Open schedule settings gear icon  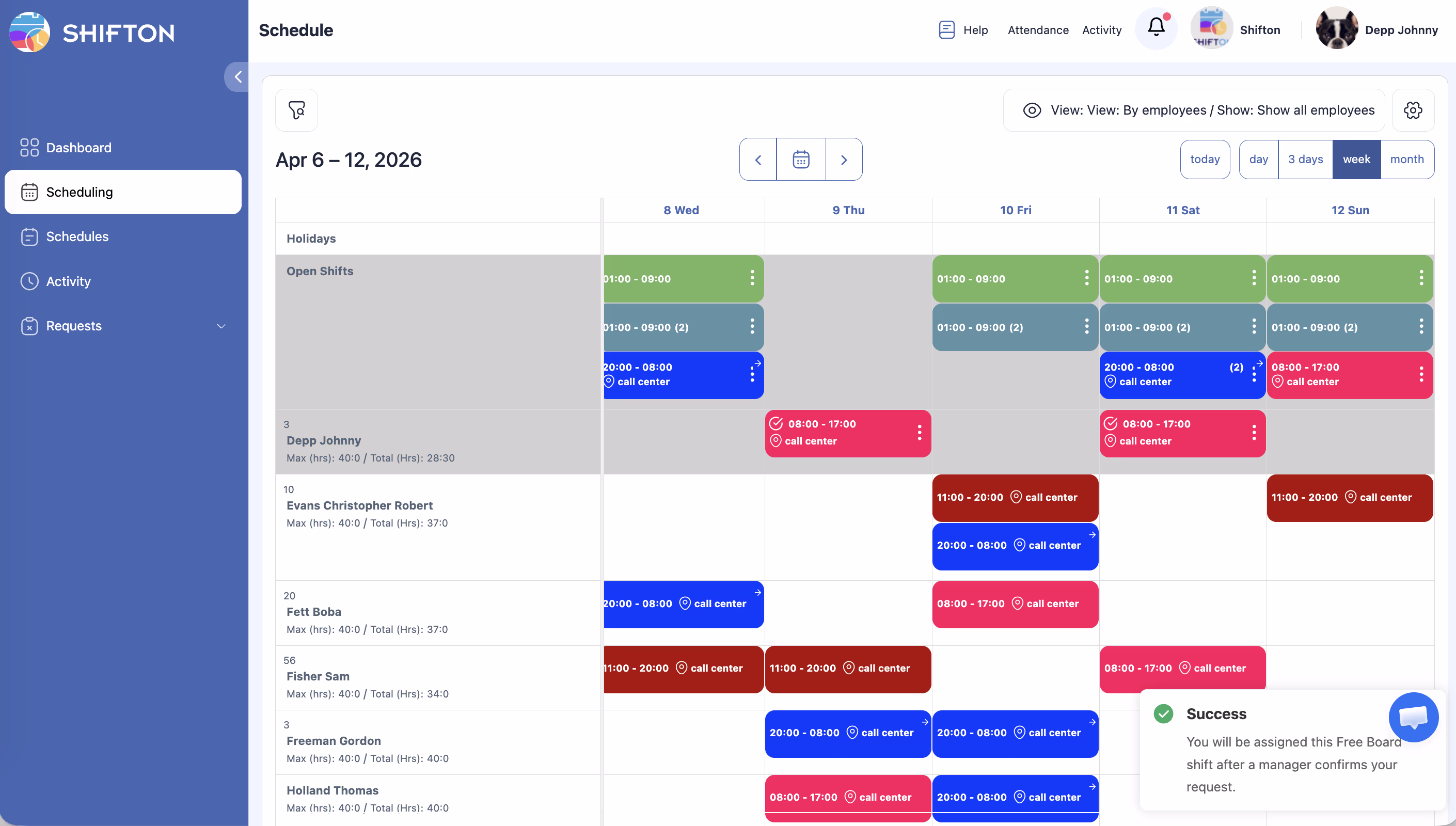(x=1412, y=110)
